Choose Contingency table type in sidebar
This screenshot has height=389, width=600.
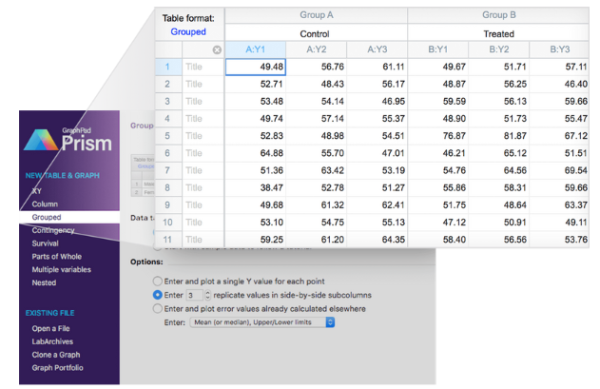click(53, 230)
